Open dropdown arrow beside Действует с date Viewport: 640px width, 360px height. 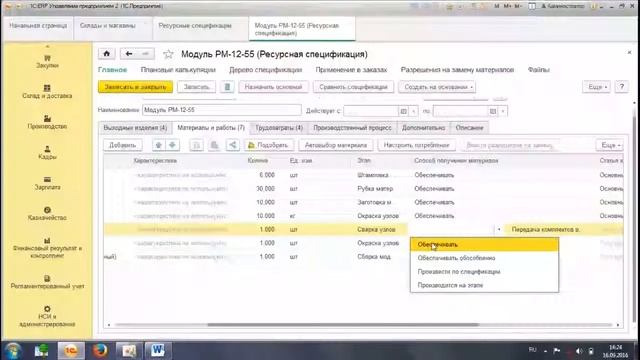413,111
